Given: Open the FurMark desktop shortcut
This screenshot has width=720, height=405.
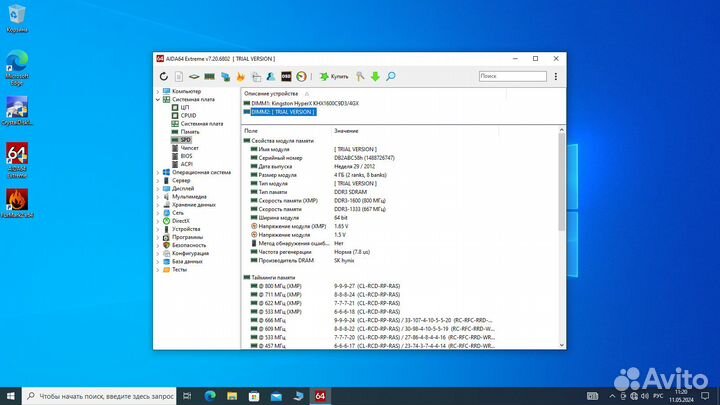Looking at the screenshot, I should pos(17,203).
